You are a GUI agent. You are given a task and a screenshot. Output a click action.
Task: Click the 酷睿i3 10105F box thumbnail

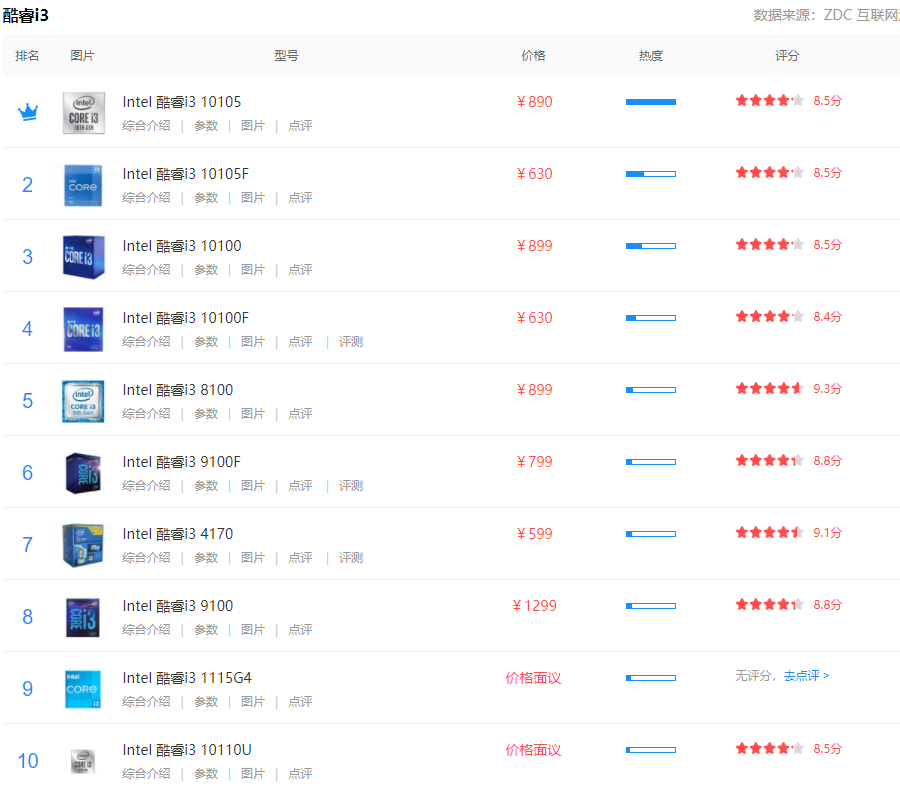click(83, 185)
